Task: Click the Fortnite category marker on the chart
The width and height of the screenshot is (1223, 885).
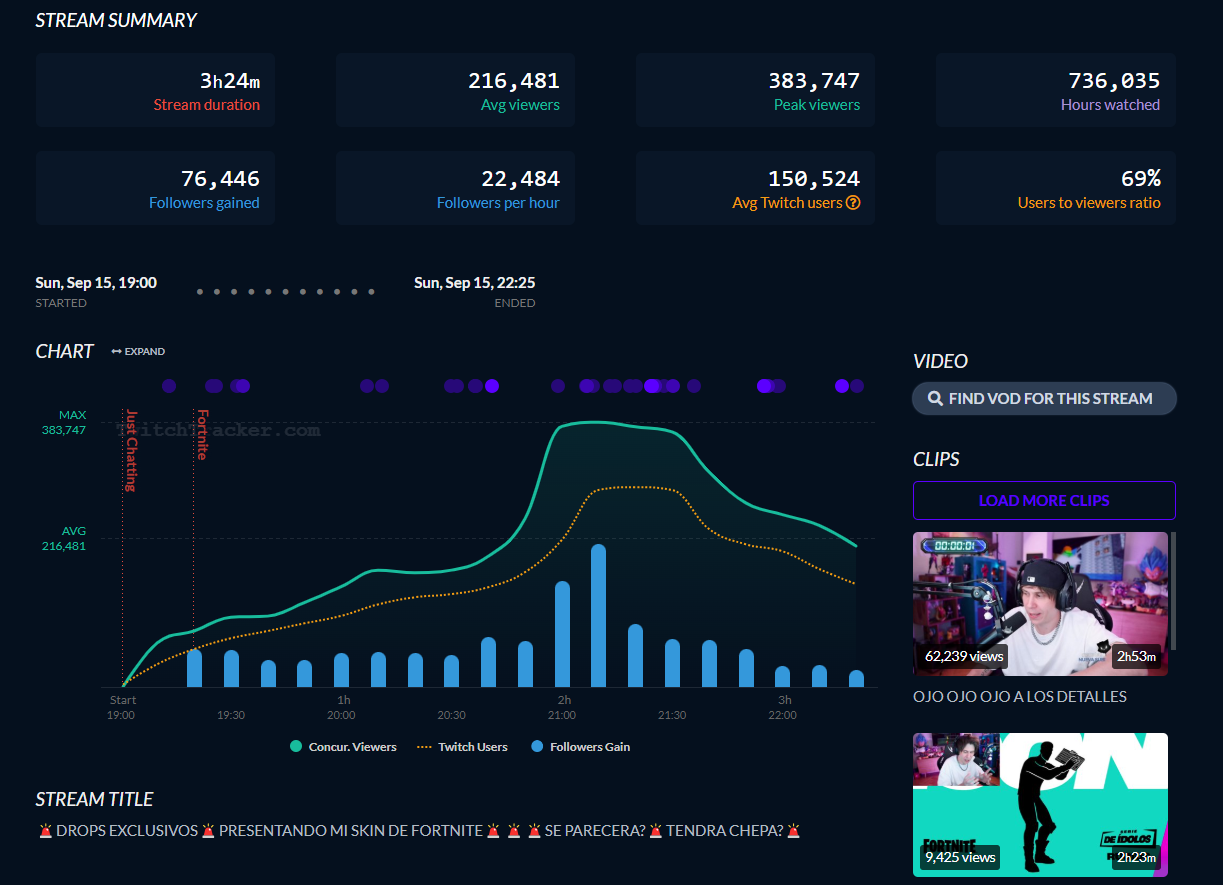Action: (202, 435)
